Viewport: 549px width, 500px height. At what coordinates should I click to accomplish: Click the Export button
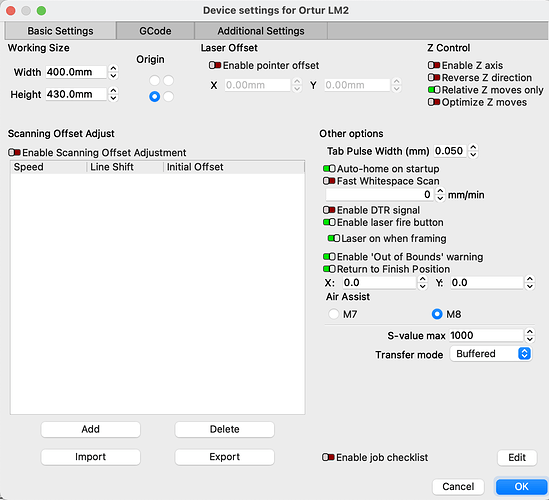tap(224, 457)
